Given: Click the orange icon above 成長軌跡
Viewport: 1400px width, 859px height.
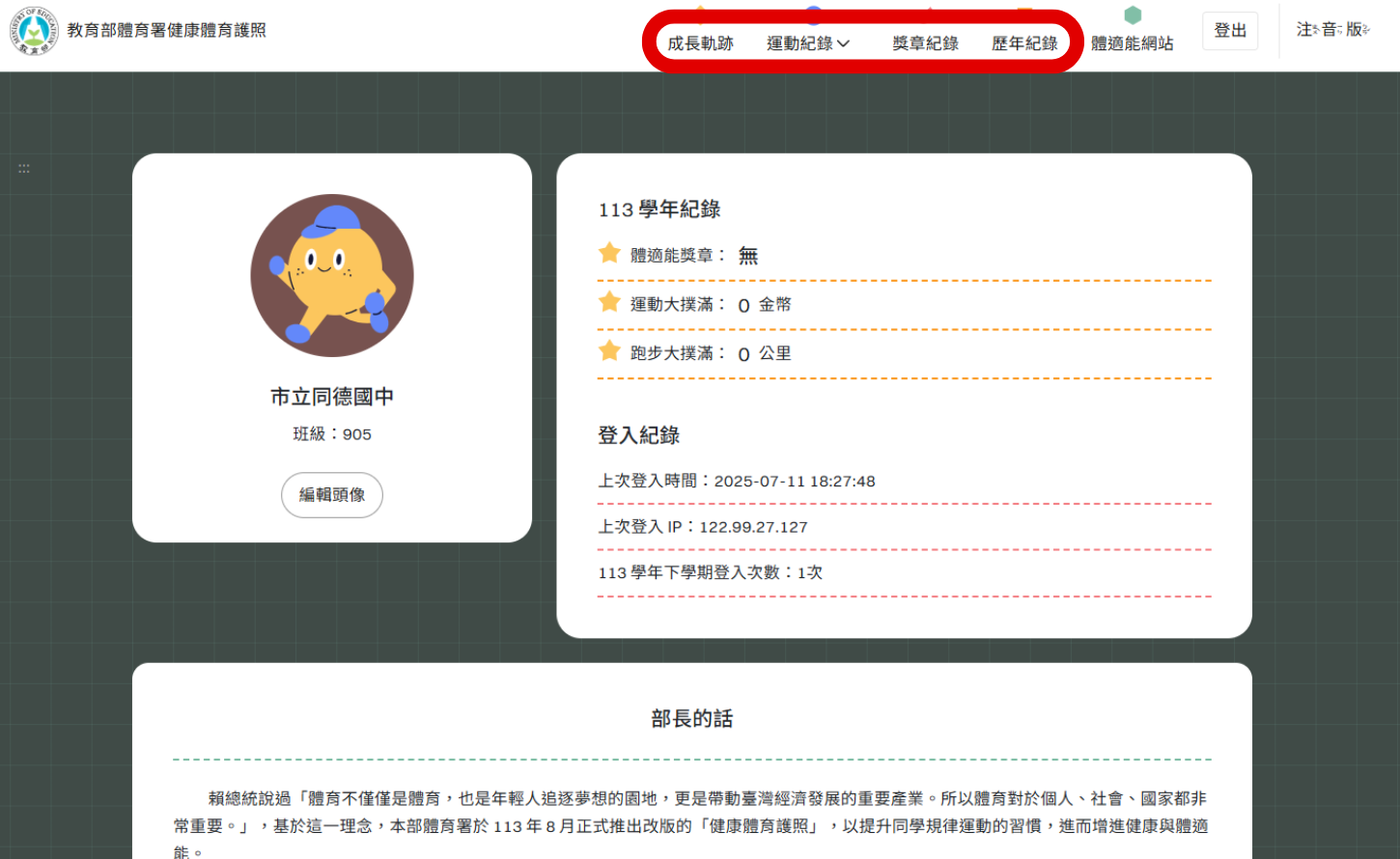Looking at the screenshot, I should tap(701, 9).
